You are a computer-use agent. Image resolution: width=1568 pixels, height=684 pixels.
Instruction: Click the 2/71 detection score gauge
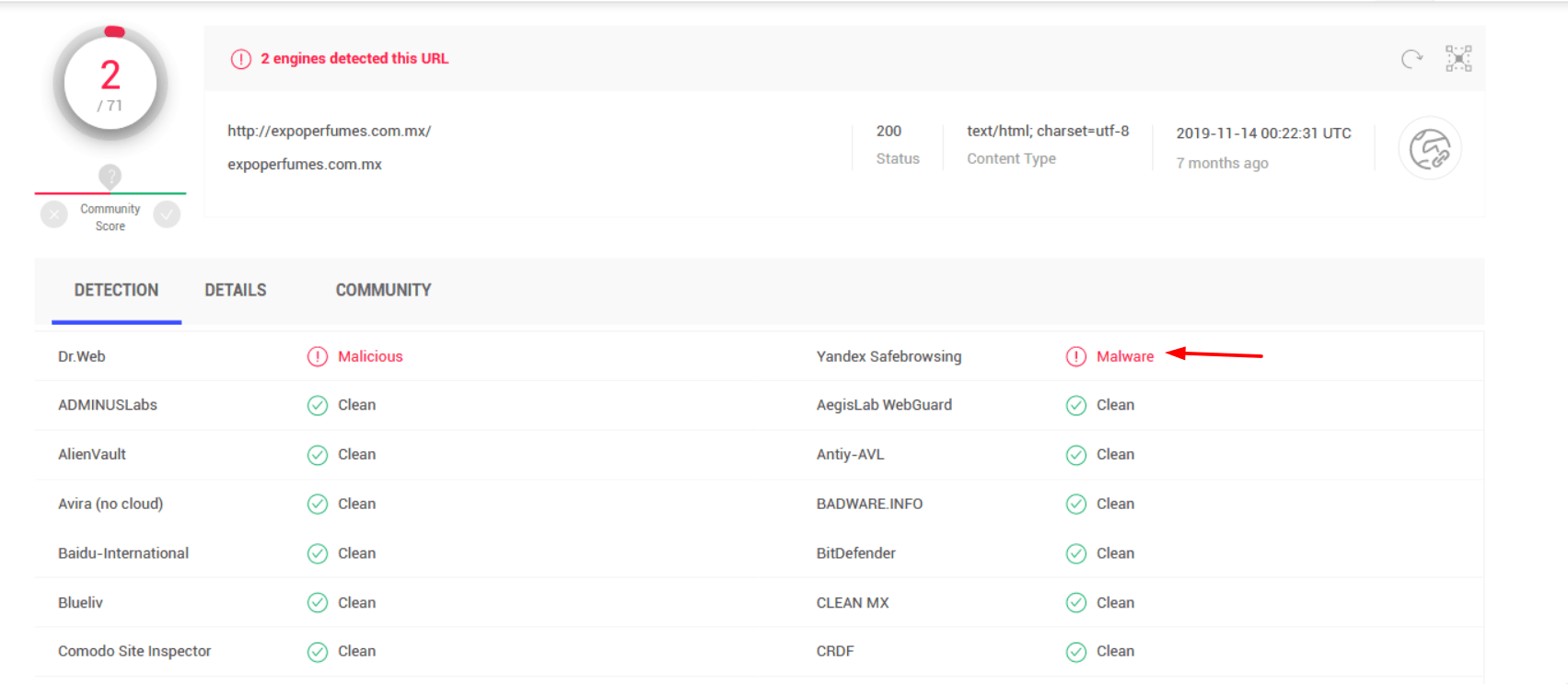pos(110,84)
